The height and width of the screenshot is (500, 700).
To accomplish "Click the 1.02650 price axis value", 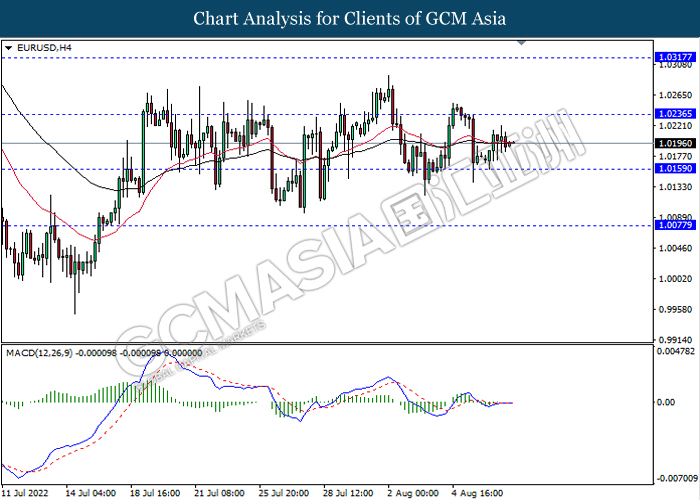I will click(675, 95).
